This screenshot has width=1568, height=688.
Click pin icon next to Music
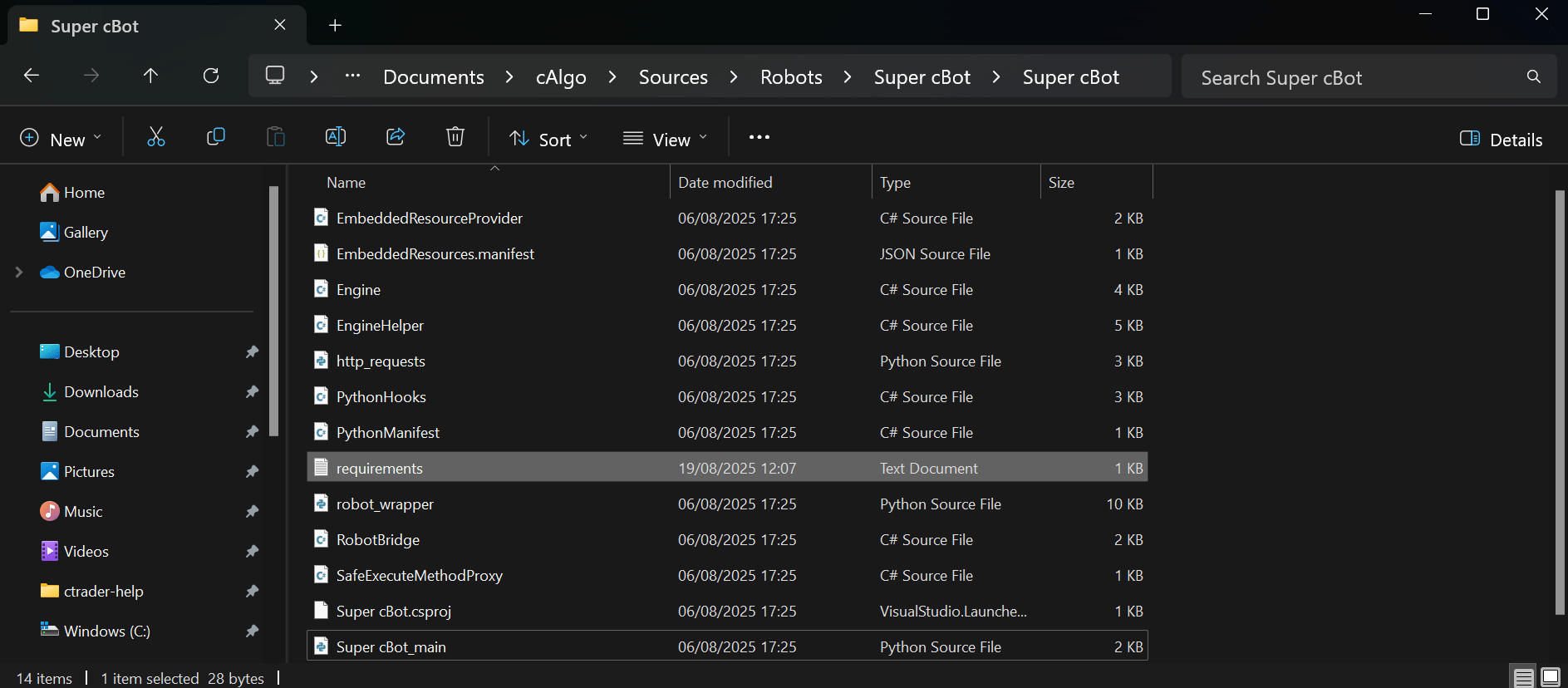point(252,512)
